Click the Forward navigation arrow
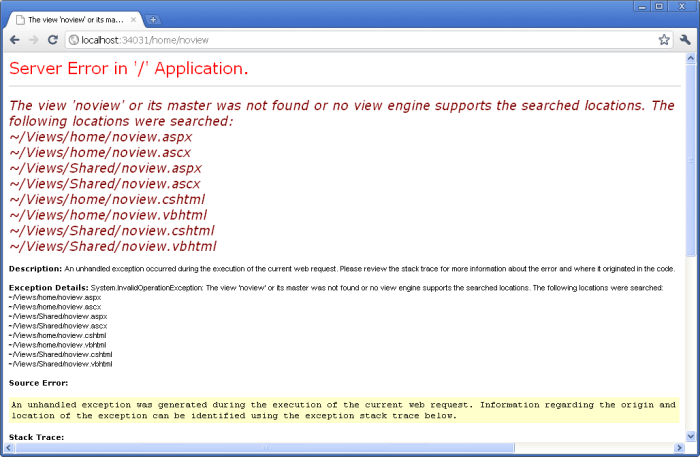Screen dimensions: 700x457 [x=34, y=39]
